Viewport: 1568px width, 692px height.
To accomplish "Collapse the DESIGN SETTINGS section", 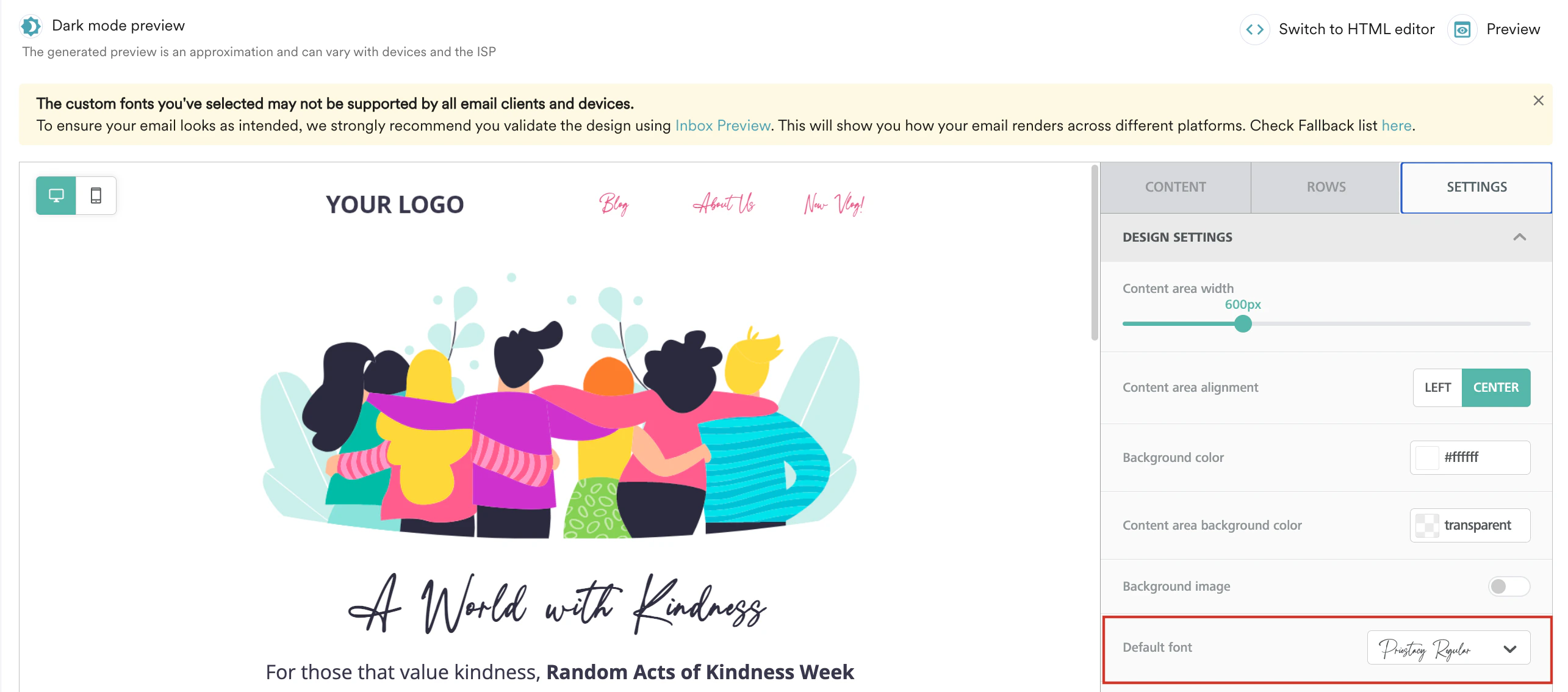I will 1520,237.
